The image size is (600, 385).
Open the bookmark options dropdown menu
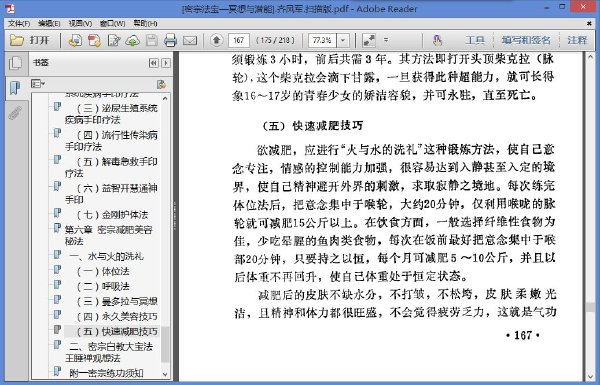pos(38,83)
